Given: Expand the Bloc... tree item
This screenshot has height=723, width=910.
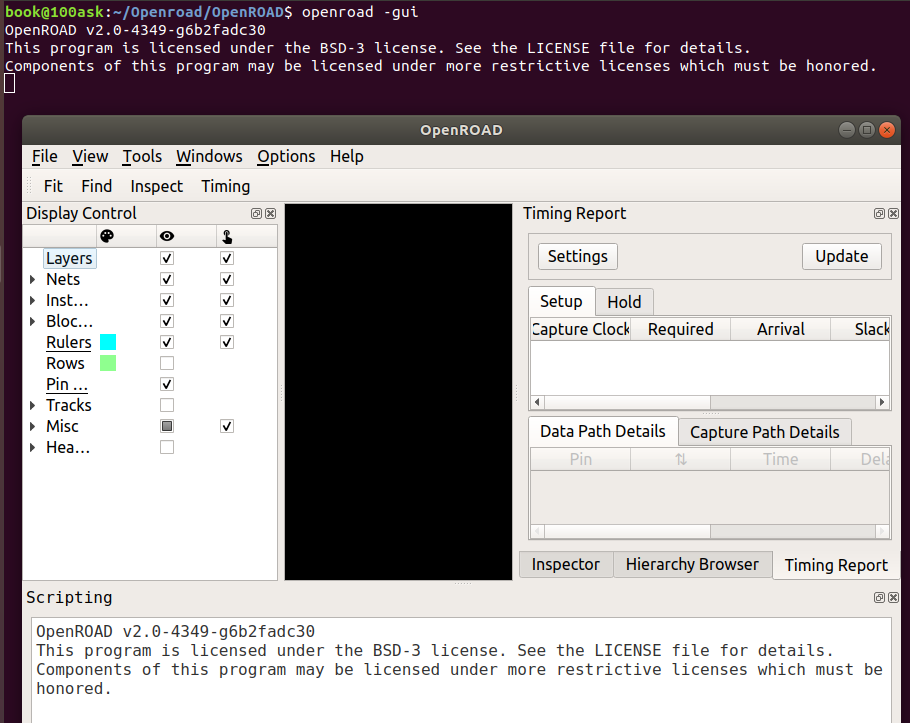Looking at the screenshot, I should pos(32,321).
